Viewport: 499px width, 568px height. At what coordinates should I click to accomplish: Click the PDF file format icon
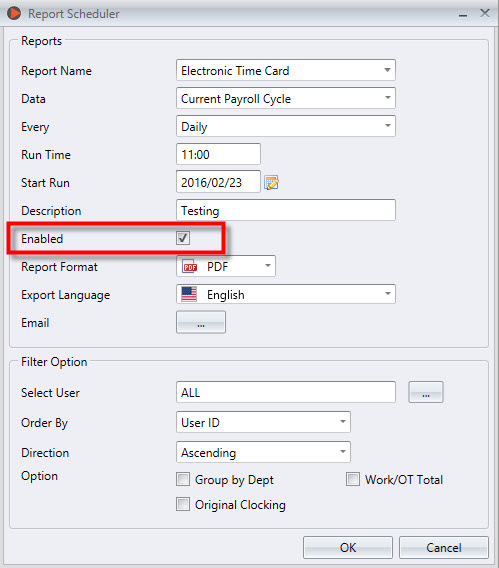189,266
